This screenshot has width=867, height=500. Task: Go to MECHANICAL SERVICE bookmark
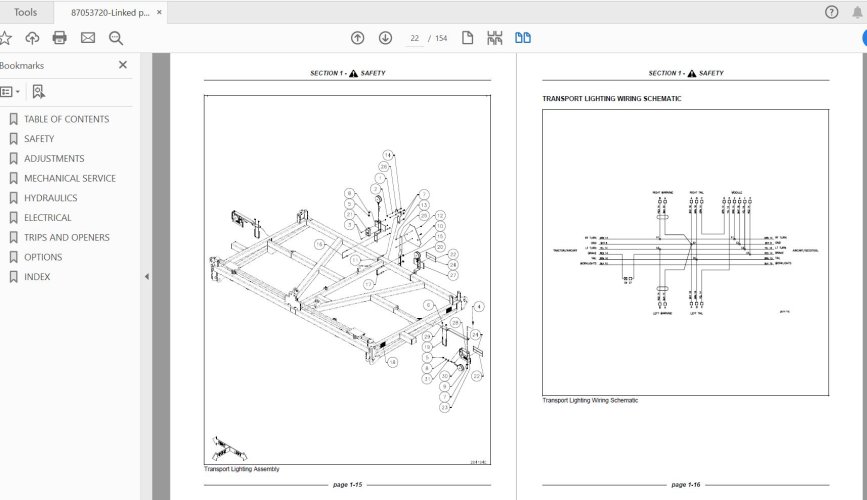(x=70, y=178)
